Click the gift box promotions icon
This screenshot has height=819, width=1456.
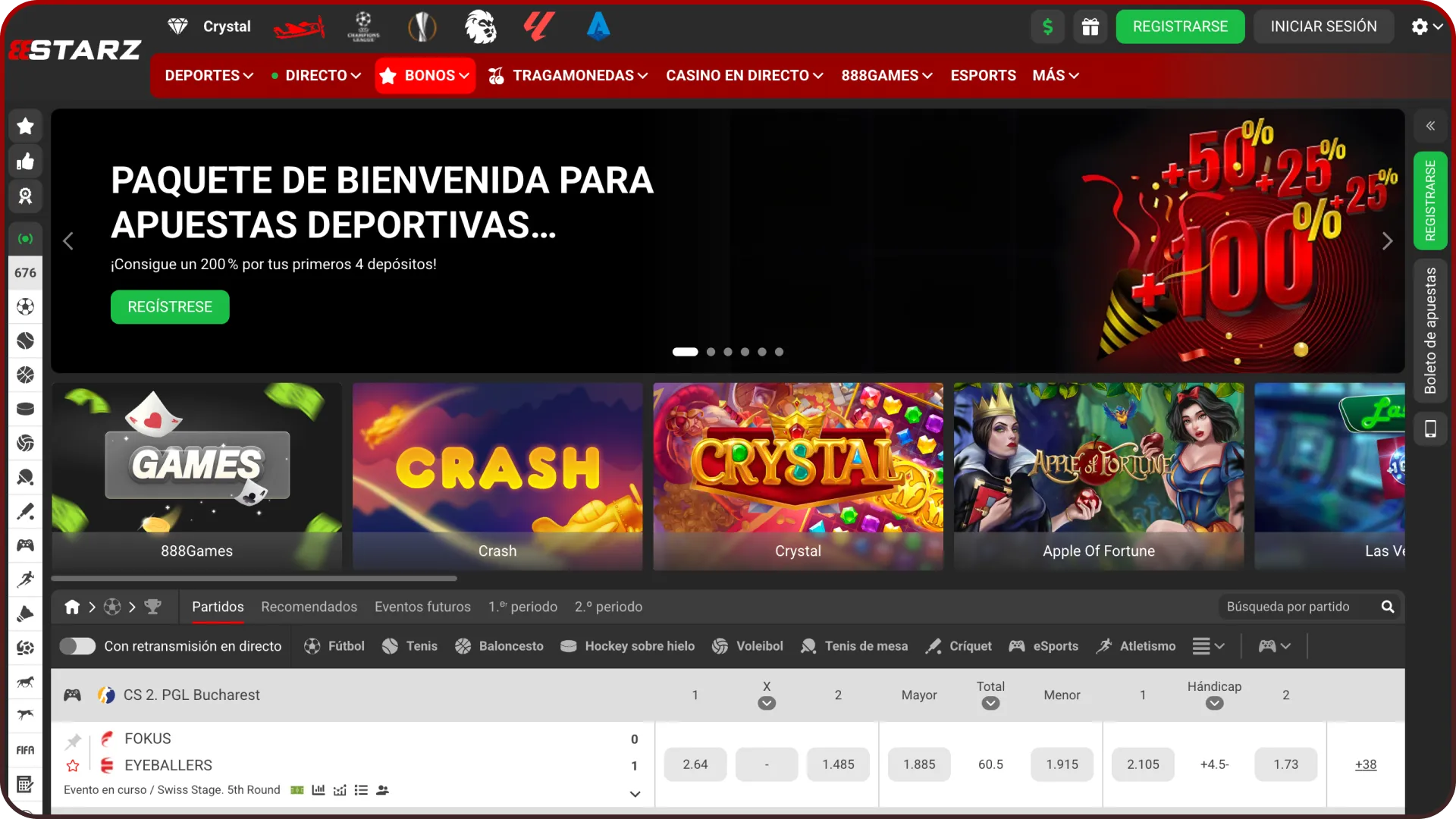pos(1090,27)
